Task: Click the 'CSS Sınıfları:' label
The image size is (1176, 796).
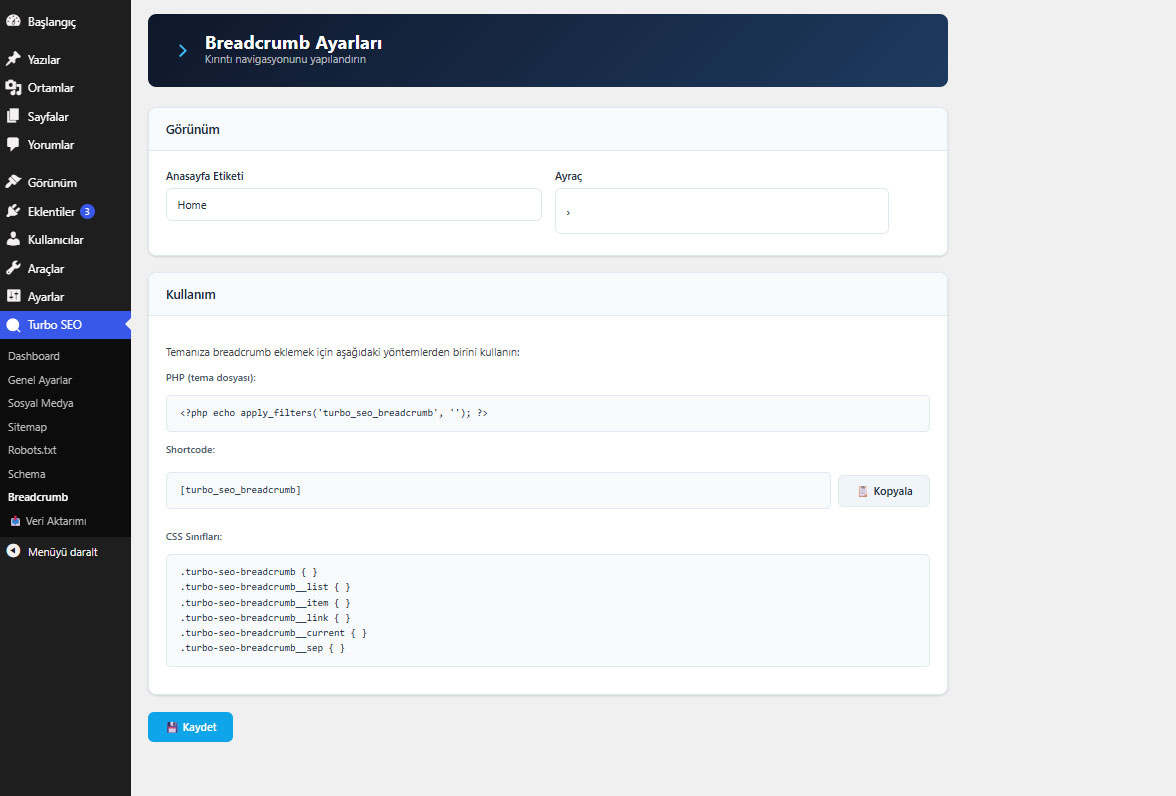Action: pyautogui.click(x=194, y=537)
